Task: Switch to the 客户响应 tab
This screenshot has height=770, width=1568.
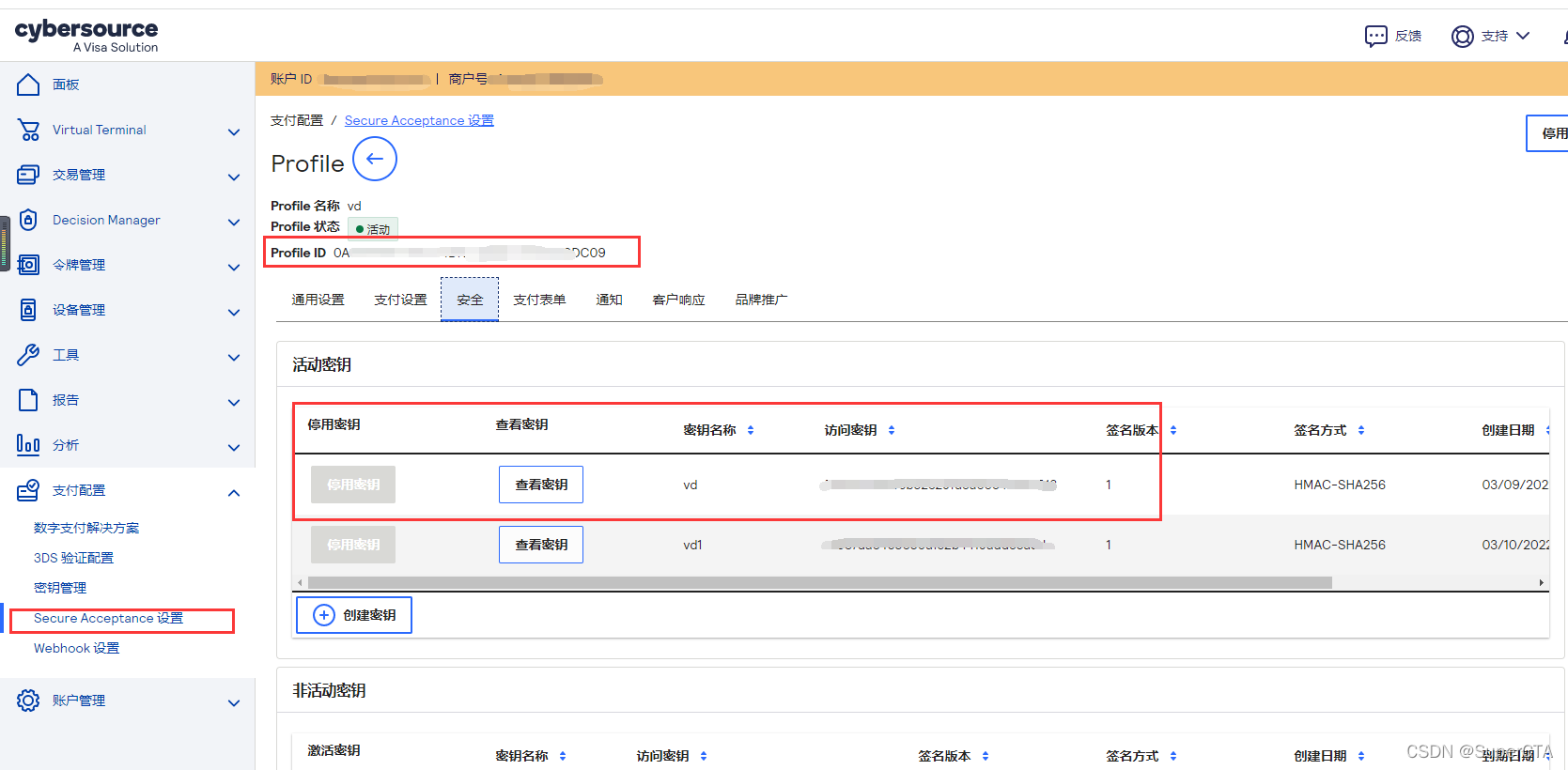Action: click(x=678, y=300)
